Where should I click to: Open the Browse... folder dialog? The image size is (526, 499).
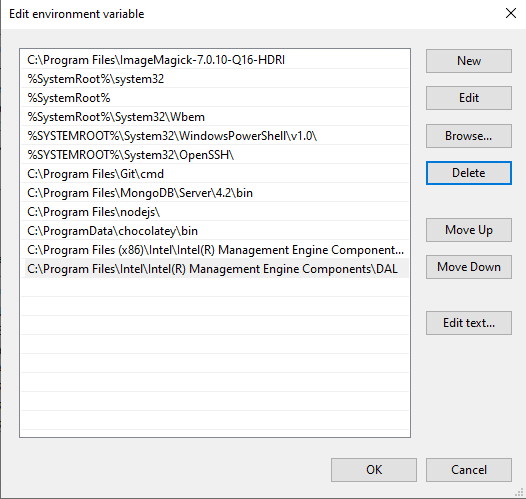click(469, 136)
